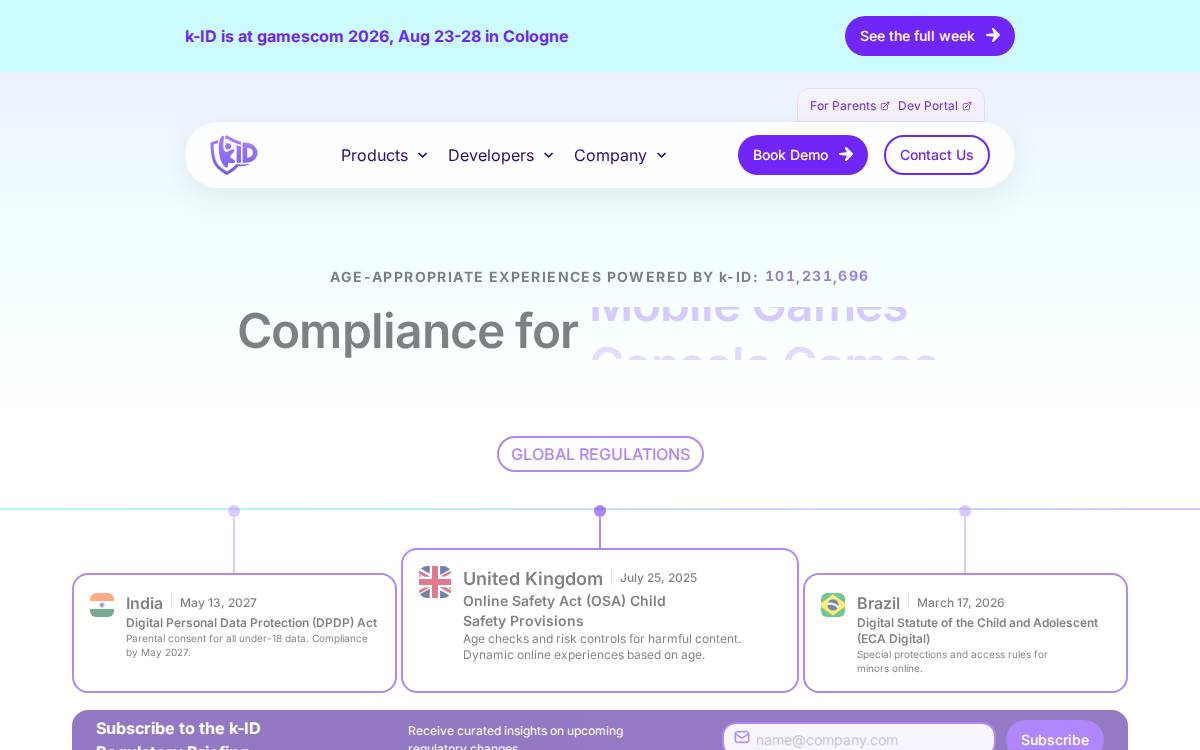Select the India timeline marker dot
Image resolution: width=1200 pixels, height=750 pixels.
(234, 511)
